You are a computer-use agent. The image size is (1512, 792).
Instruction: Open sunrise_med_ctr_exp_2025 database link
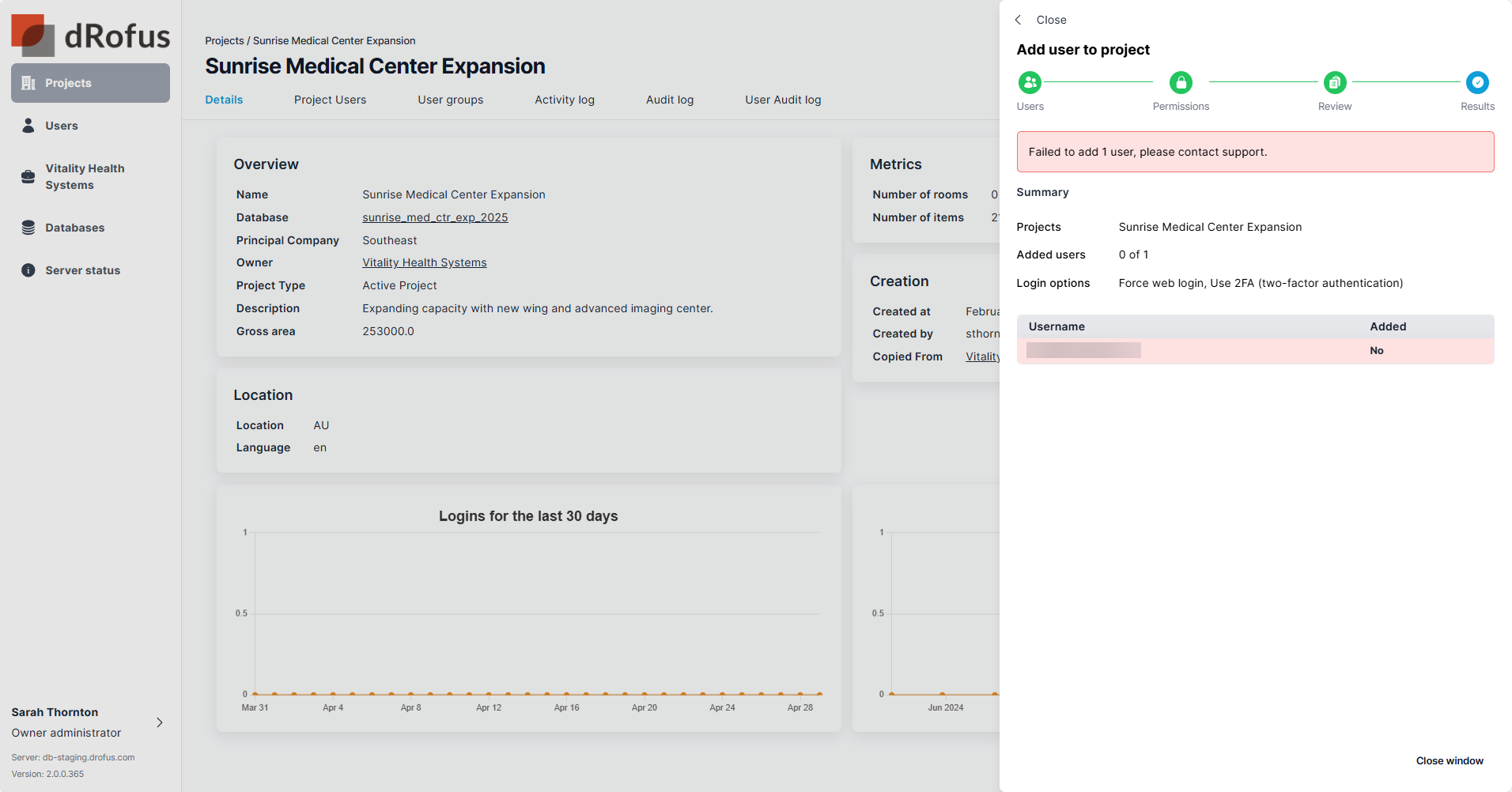click(x=435, y=217)
